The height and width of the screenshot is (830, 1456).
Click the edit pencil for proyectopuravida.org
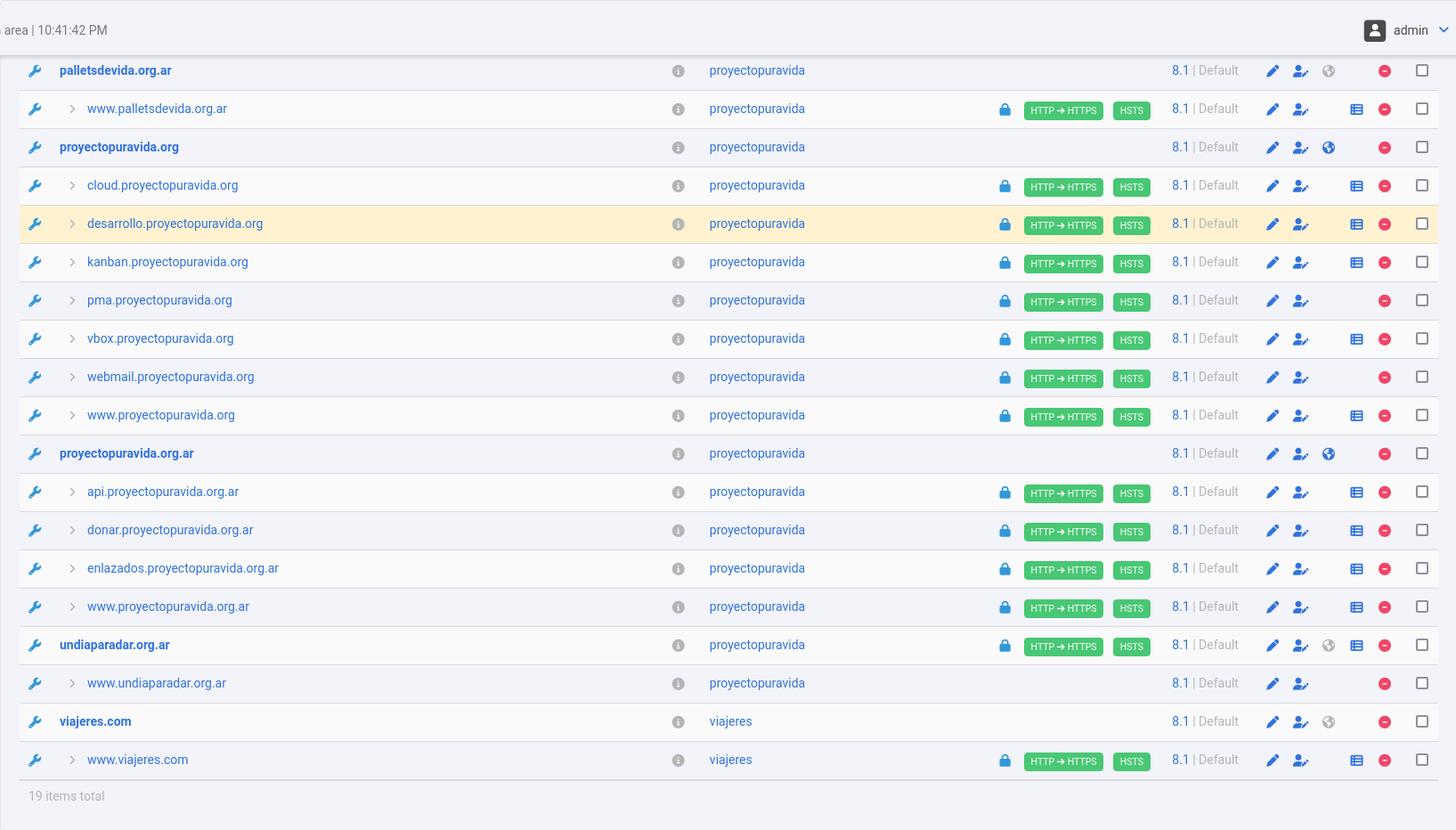point(1273,148)
